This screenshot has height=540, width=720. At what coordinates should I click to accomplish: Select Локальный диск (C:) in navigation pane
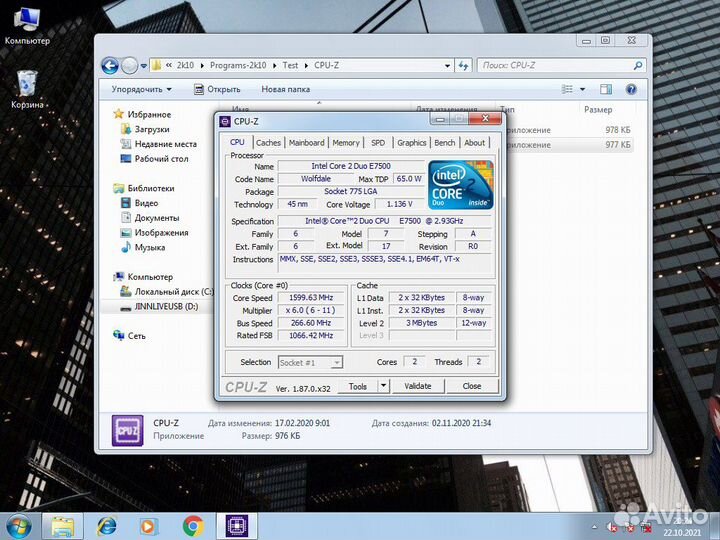[167, 292]
